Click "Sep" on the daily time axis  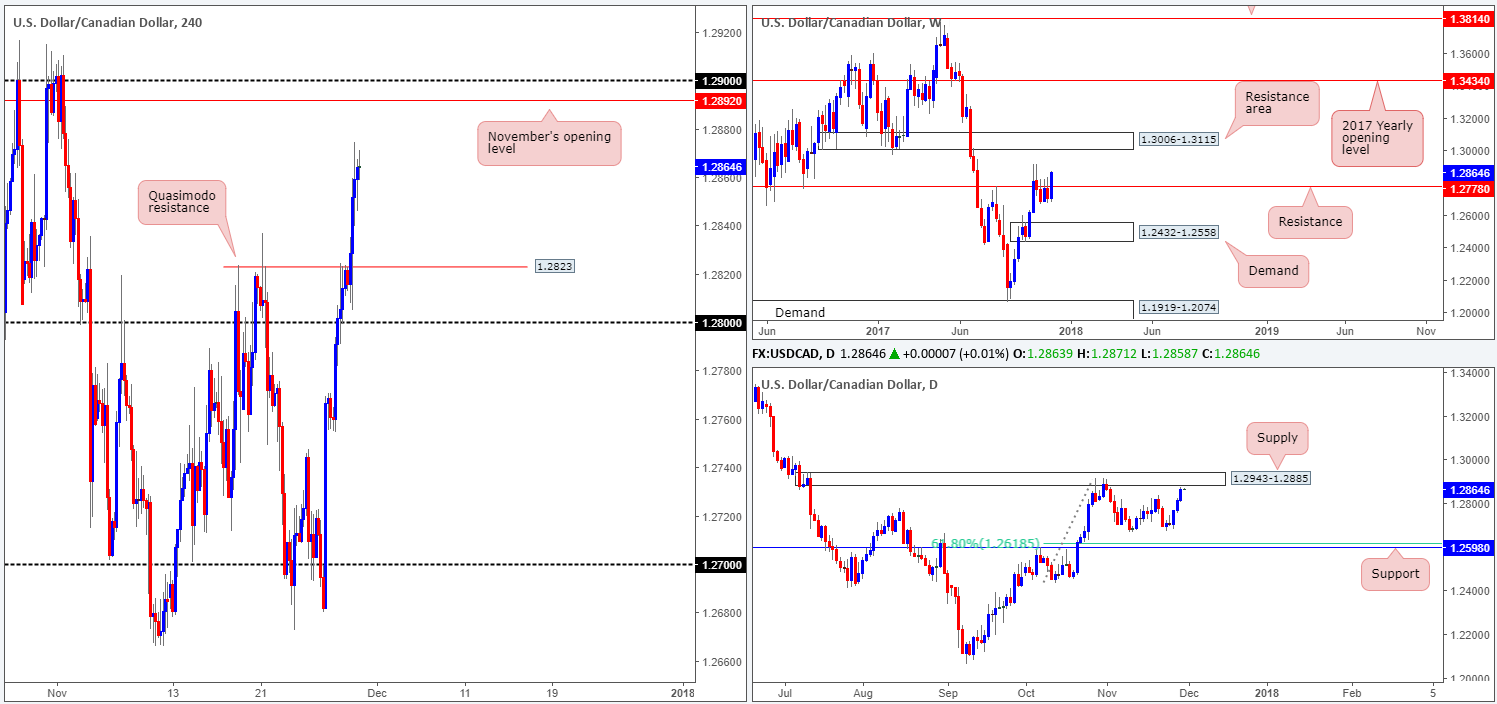949,692
